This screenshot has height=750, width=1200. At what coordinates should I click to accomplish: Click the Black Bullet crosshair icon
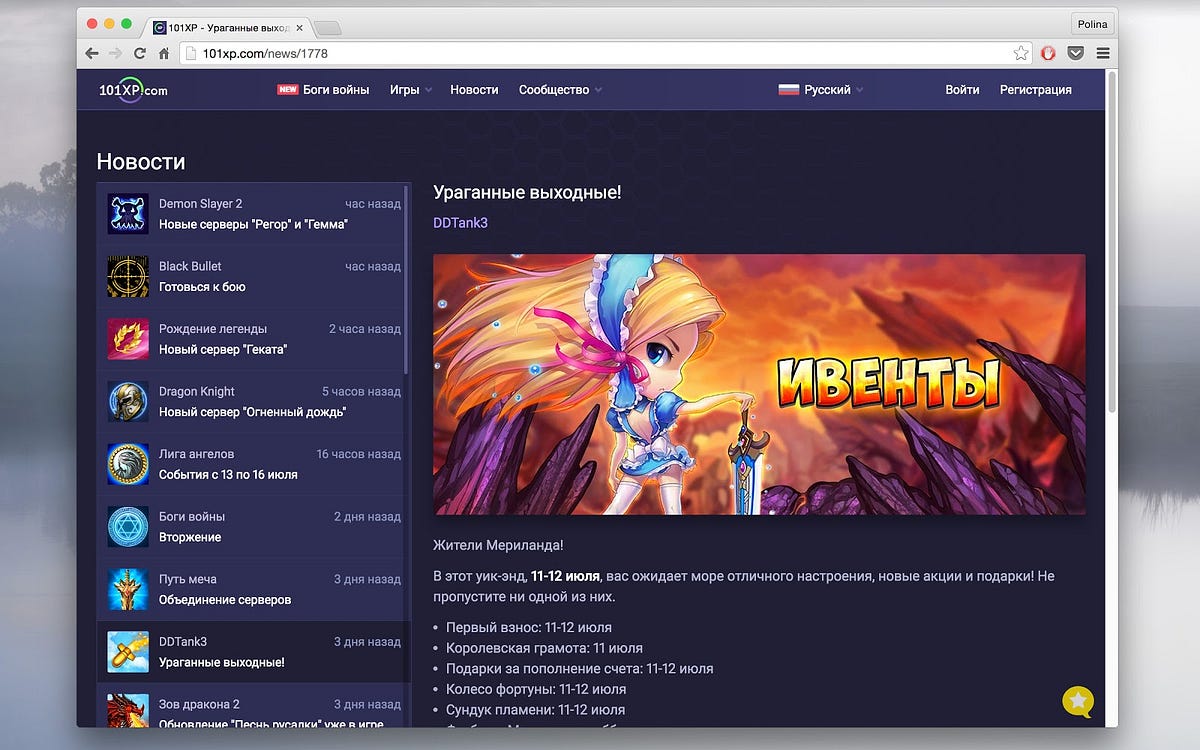[128, 276]
